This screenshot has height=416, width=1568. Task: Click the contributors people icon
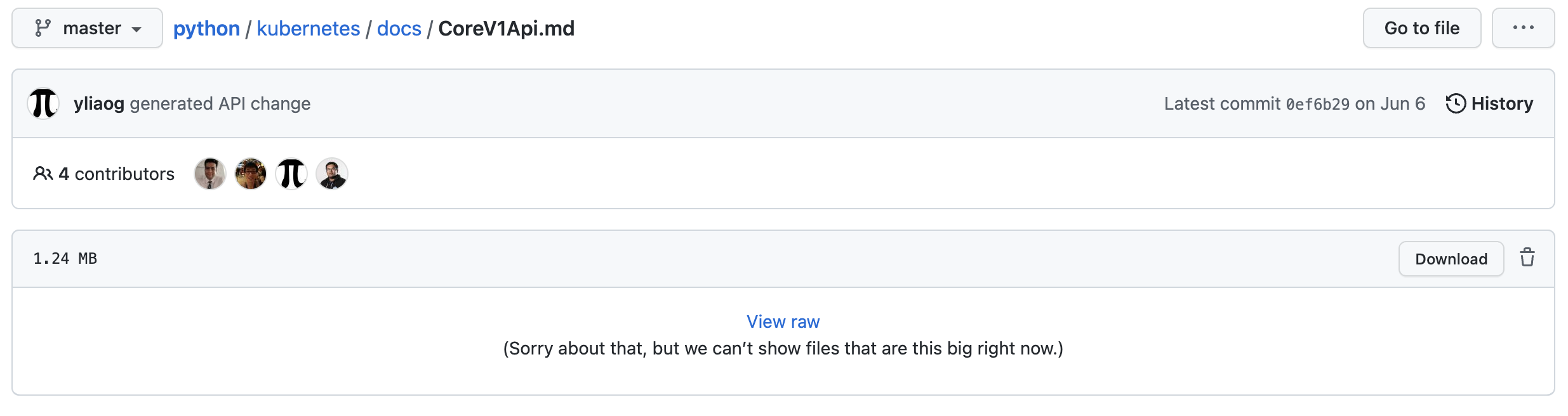pos(43,173)
